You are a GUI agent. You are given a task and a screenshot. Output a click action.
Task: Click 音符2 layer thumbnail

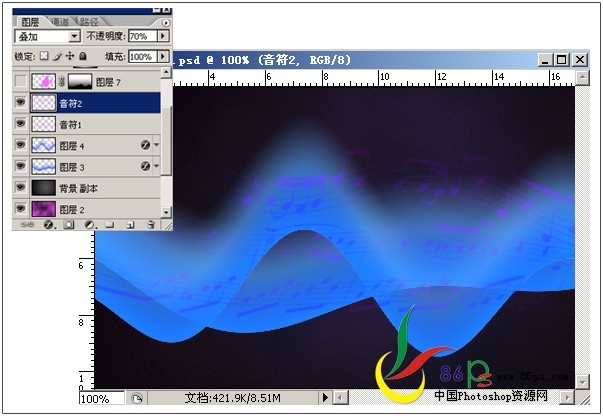[43, 102]
